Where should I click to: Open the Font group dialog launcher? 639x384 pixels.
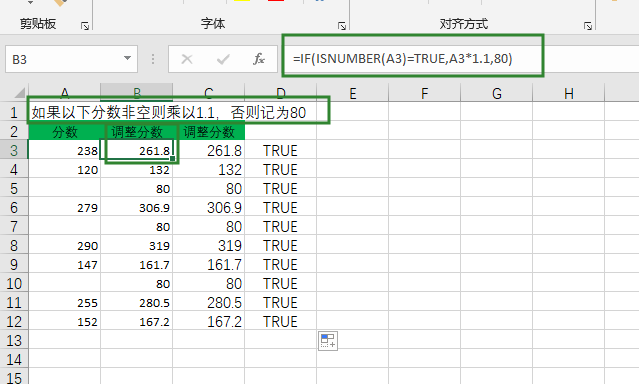(x=342, y=26)
